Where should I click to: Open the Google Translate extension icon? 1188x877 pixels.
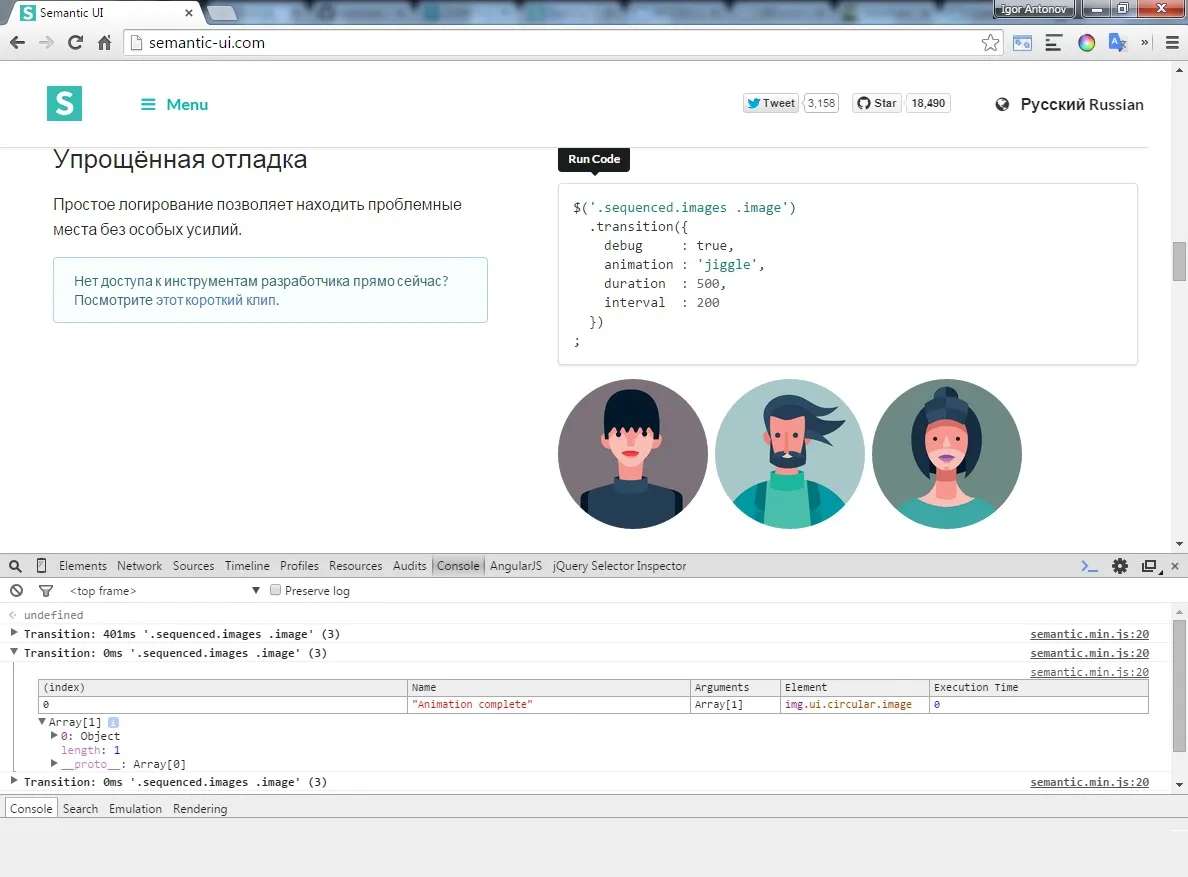[x=1117, y=43]
